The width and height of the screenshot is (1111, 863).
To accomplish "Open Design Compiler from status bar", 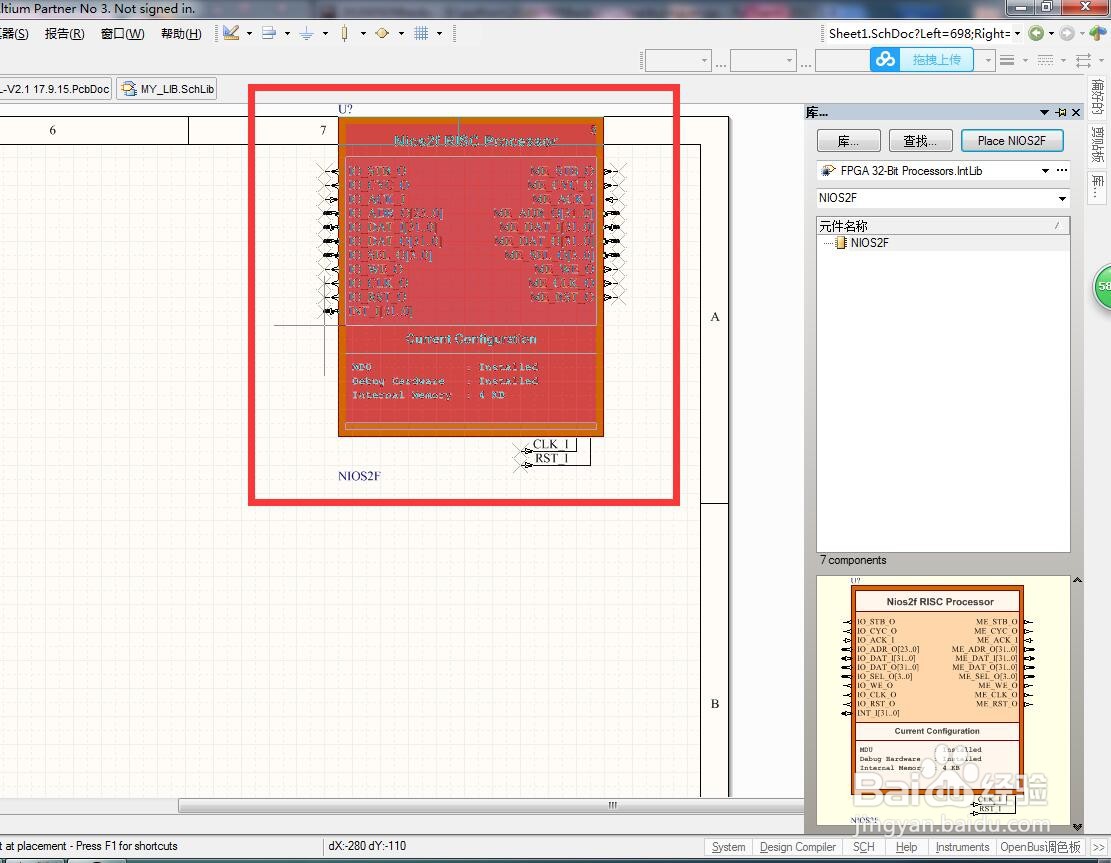I will (x=798, y=847).
